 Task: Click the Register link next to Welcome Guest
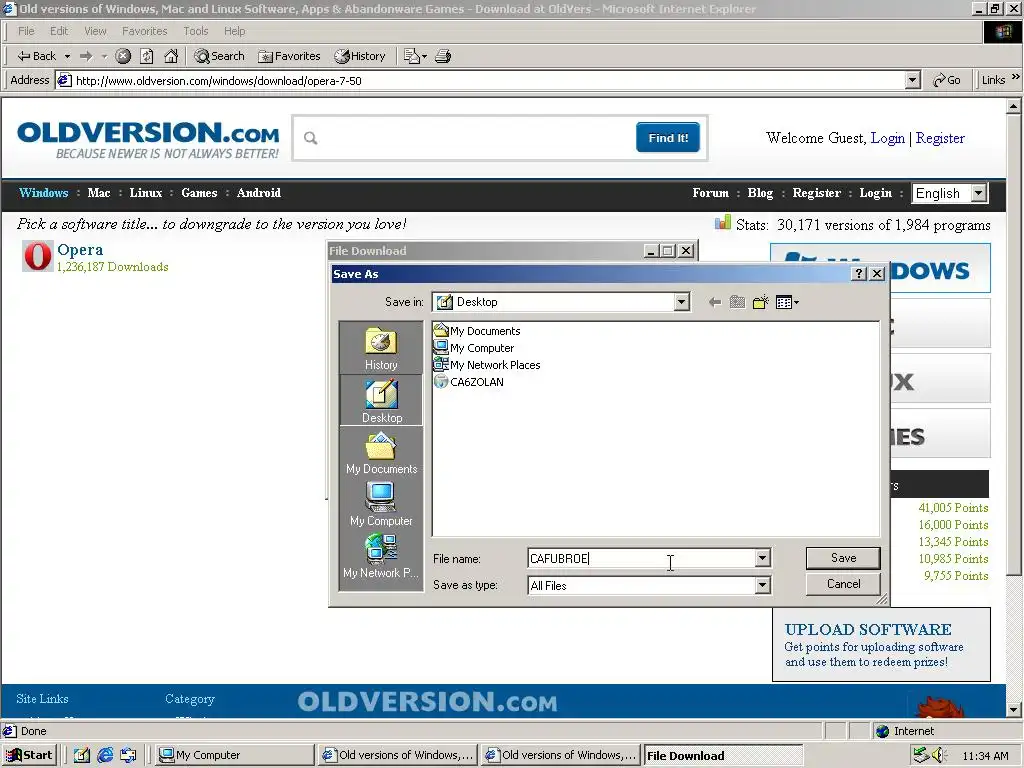tap(940, 138)
